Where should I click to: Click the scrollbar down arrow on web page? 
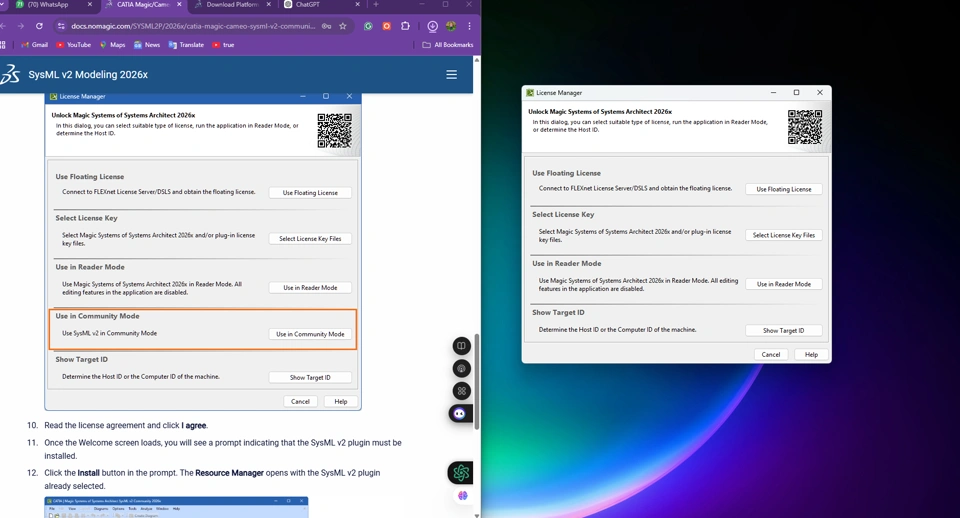pos(476,515)
